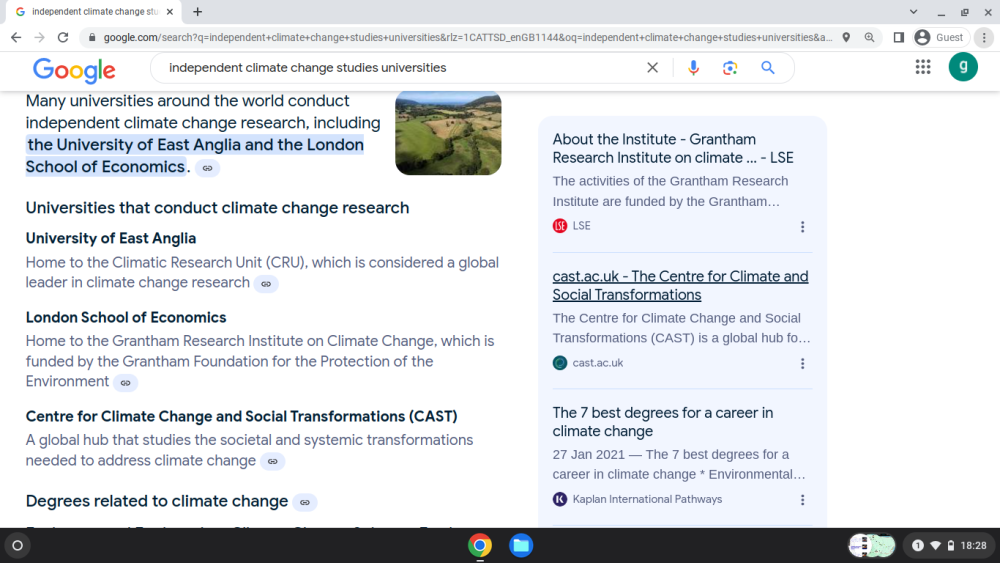Open the Google account avatar
Screen dimensions: 1000x563
(x=963, y=67)
